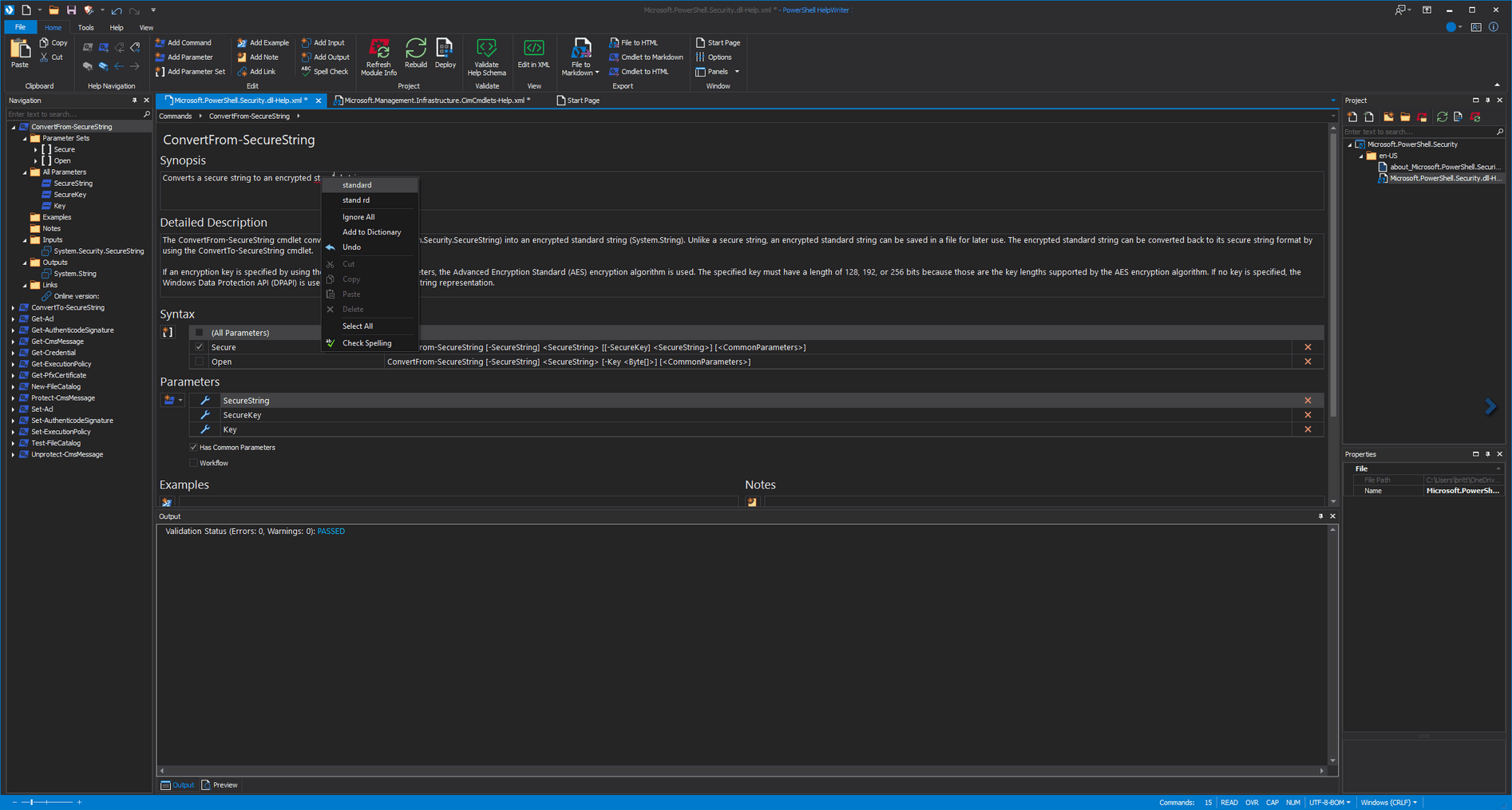Check the Open parameter set checkbox
Viewport: 1512px width, 810px height.
coord(200,362)
